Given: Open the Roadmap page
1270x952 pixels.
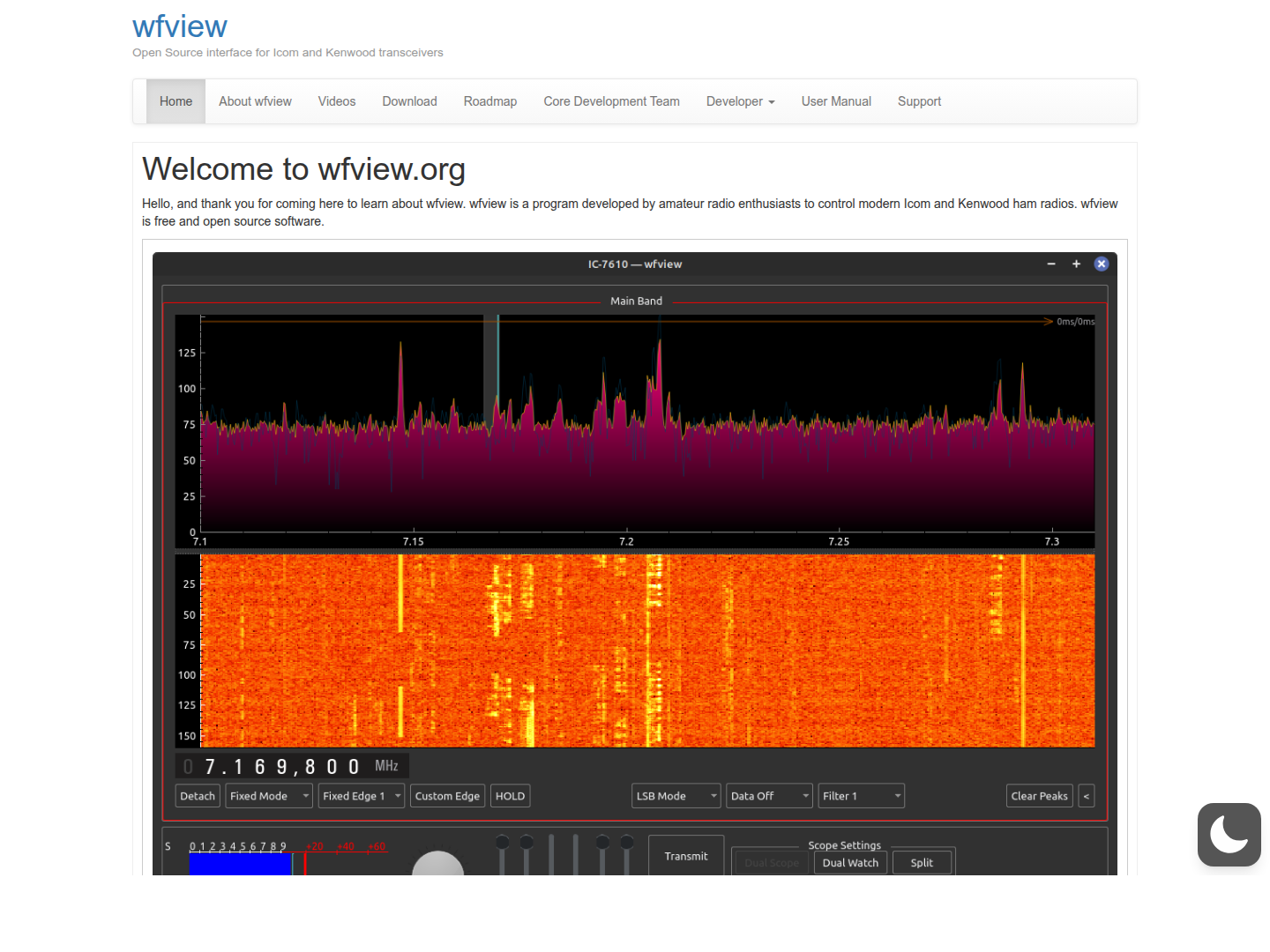Looking at the screenshot, I should [490, 101].
